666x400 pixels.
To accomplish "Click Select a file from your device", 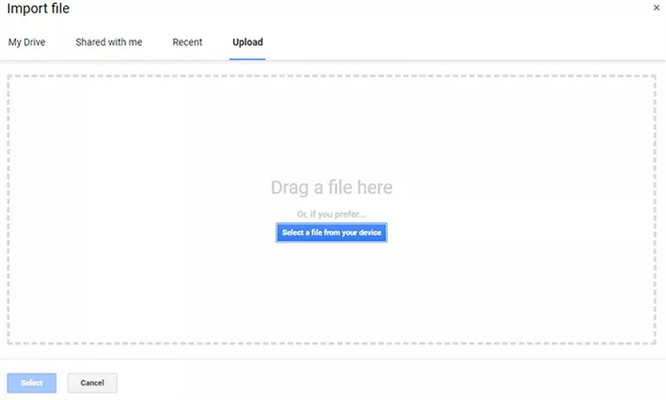I will tap(331, 233).
